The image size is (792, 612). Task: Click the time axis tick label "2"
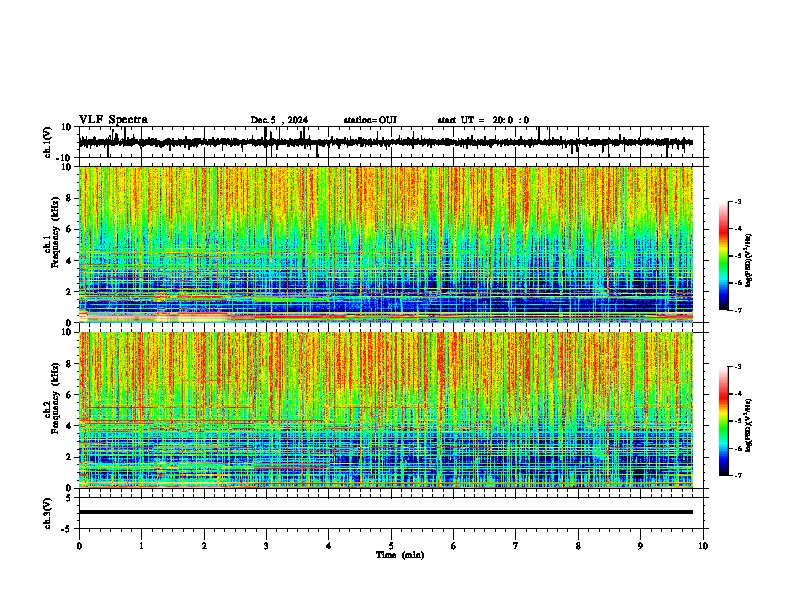pos(204,546)
